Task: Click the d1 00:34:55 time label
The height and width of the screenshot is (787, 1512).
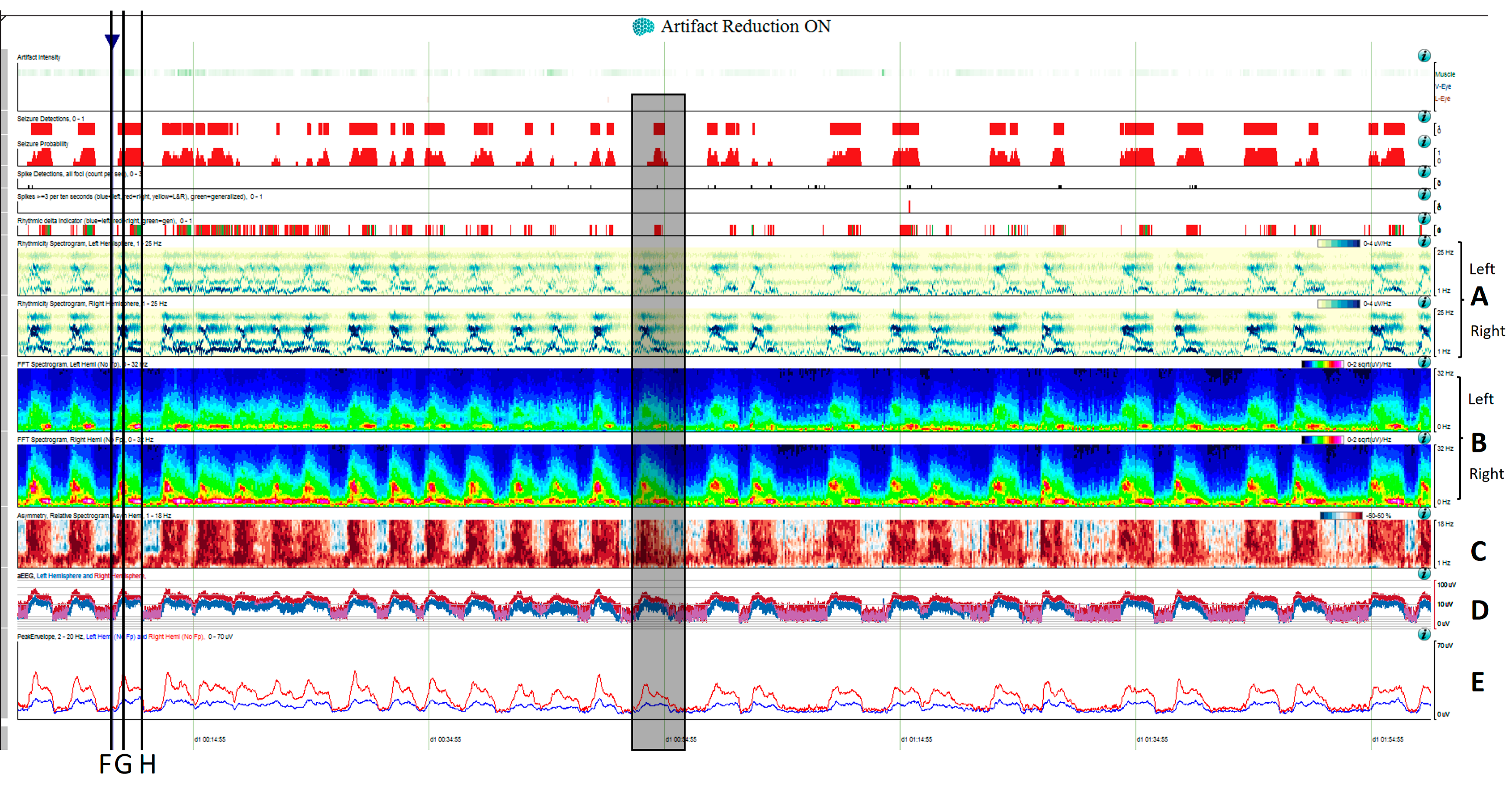Action: (445, 739)
